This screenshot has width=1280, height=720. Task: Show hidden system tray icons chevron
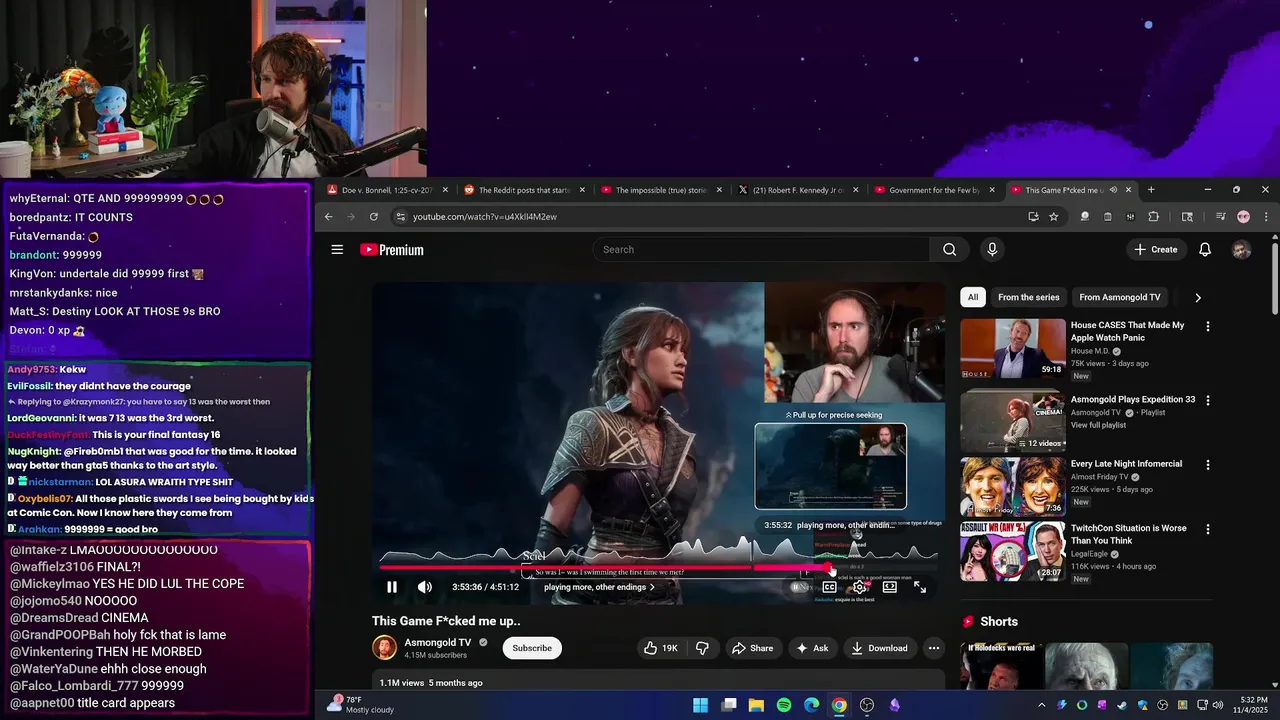click(x=1041, y=705)
